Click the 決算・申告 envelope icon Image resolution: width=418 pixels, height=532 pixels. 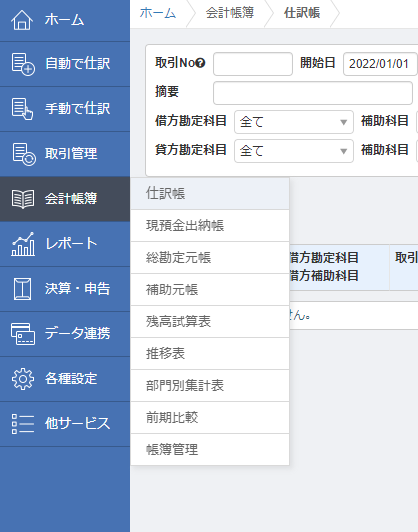tap(22, 289)
